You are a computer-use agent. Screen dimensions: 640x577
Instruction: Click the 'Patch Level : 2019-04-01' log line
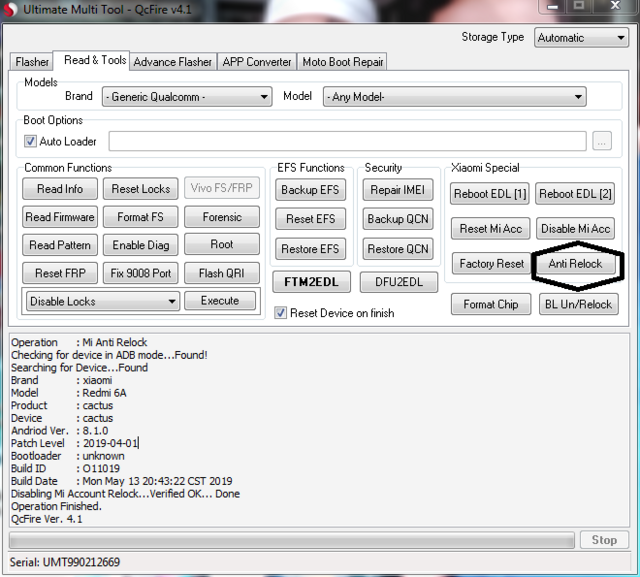75,443
